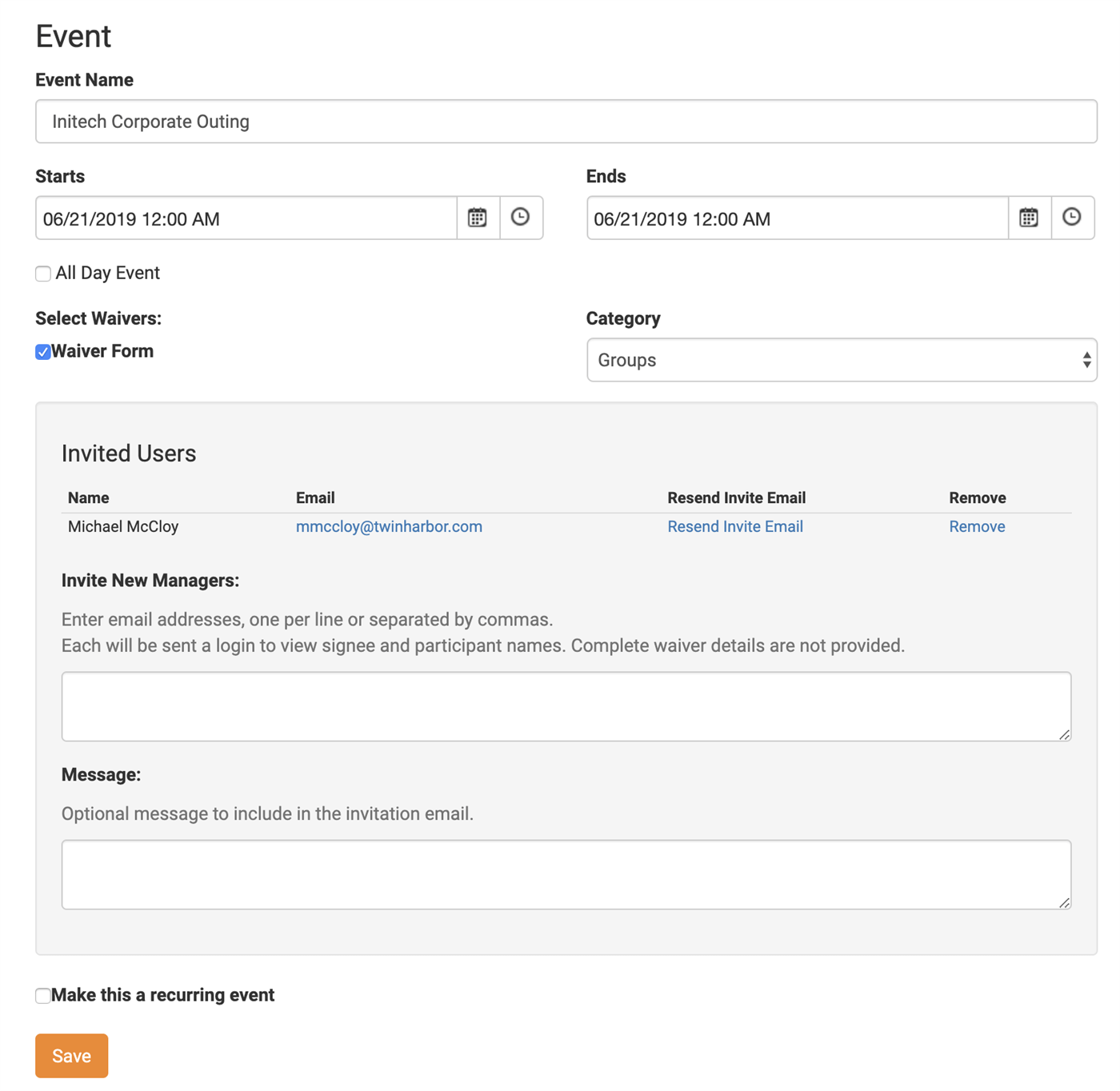This screenshot has height=1091, width=1120.
Task: Uncheck the Waiver Form checkbox
Action: pos(43,352)
